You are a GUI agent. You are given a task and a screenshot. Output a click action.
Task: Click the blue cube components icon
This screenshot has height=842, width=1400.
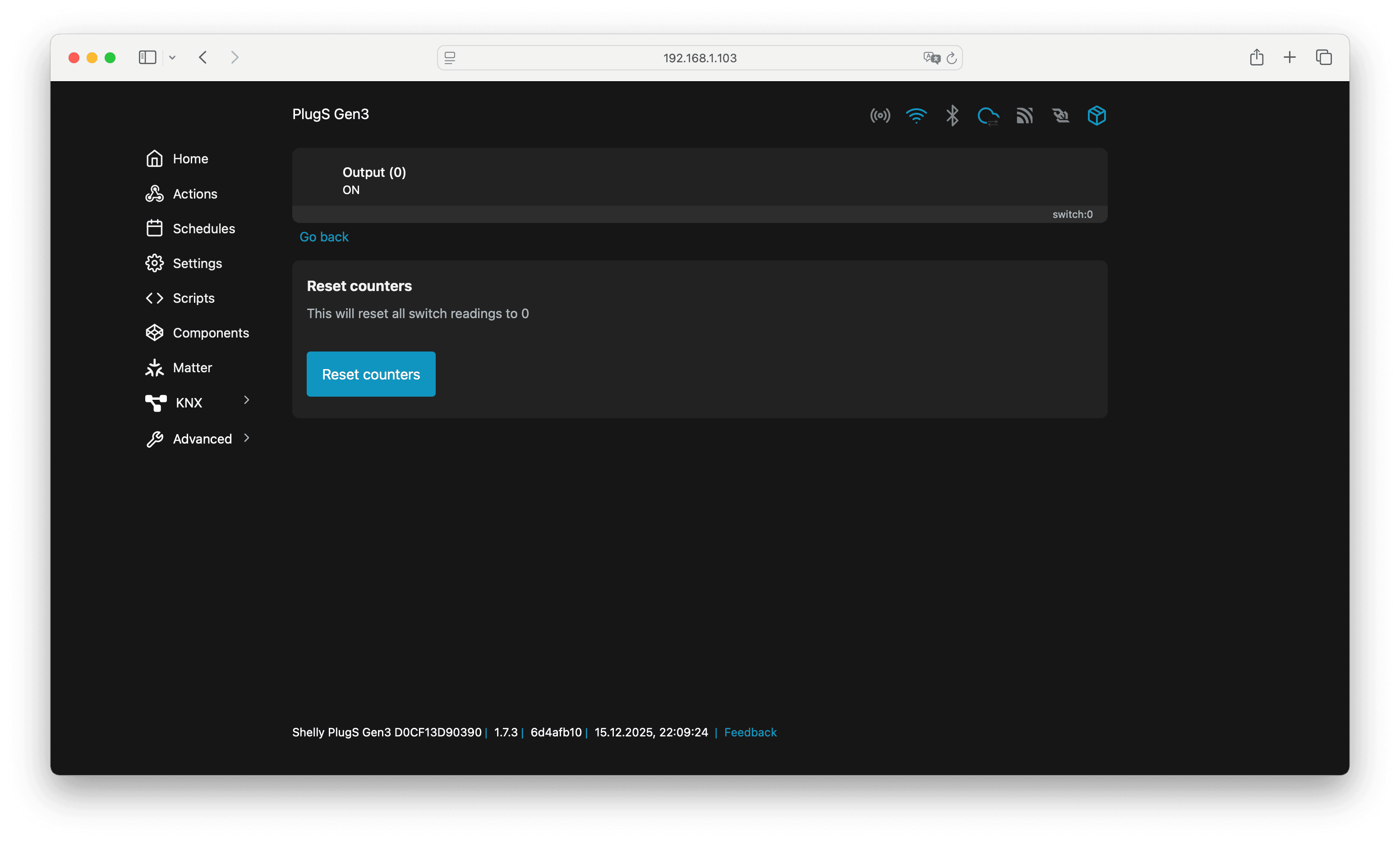(x=1096, y=116)
